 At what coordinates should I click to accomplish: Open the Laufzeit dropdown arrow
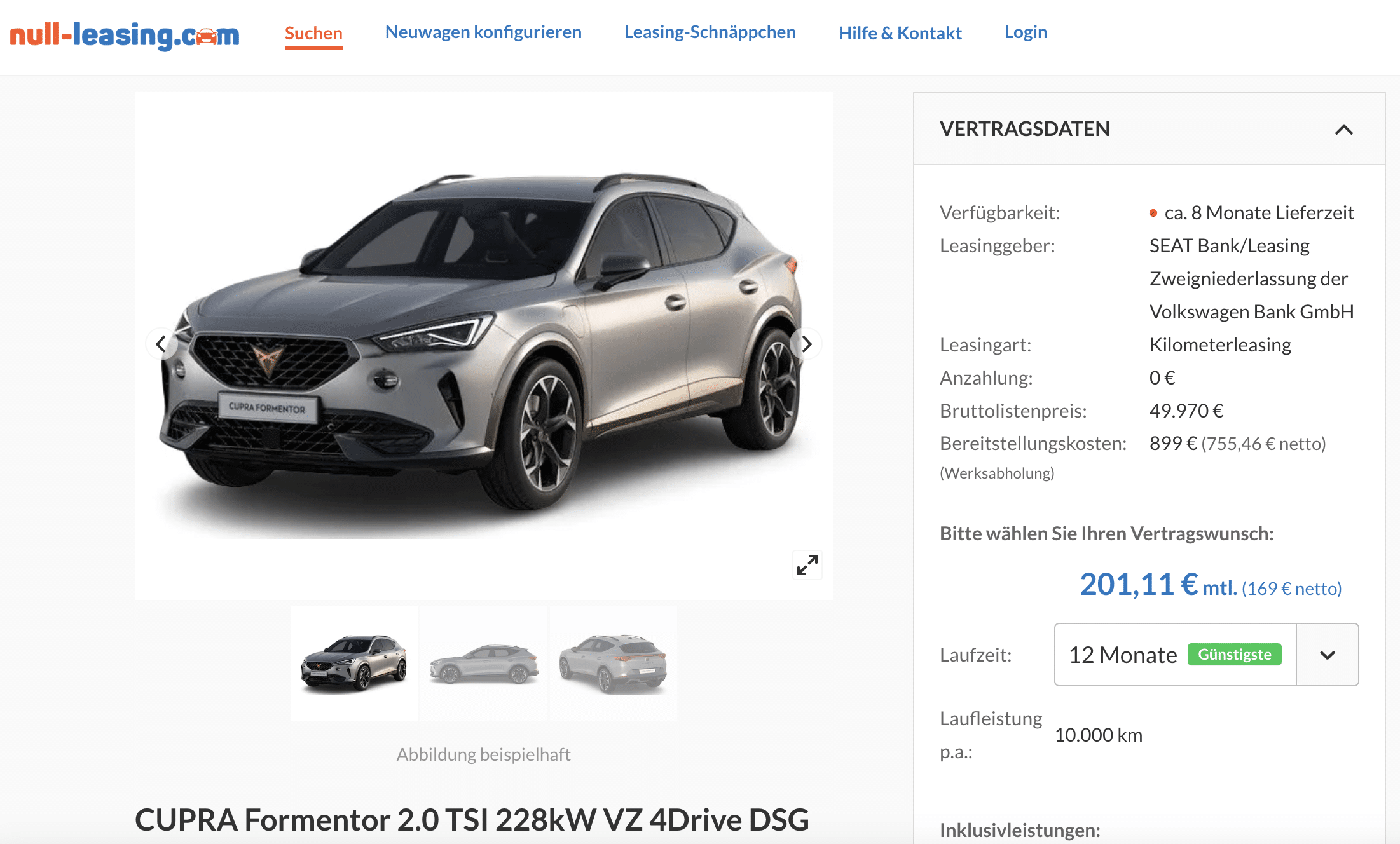point(1327,655)
